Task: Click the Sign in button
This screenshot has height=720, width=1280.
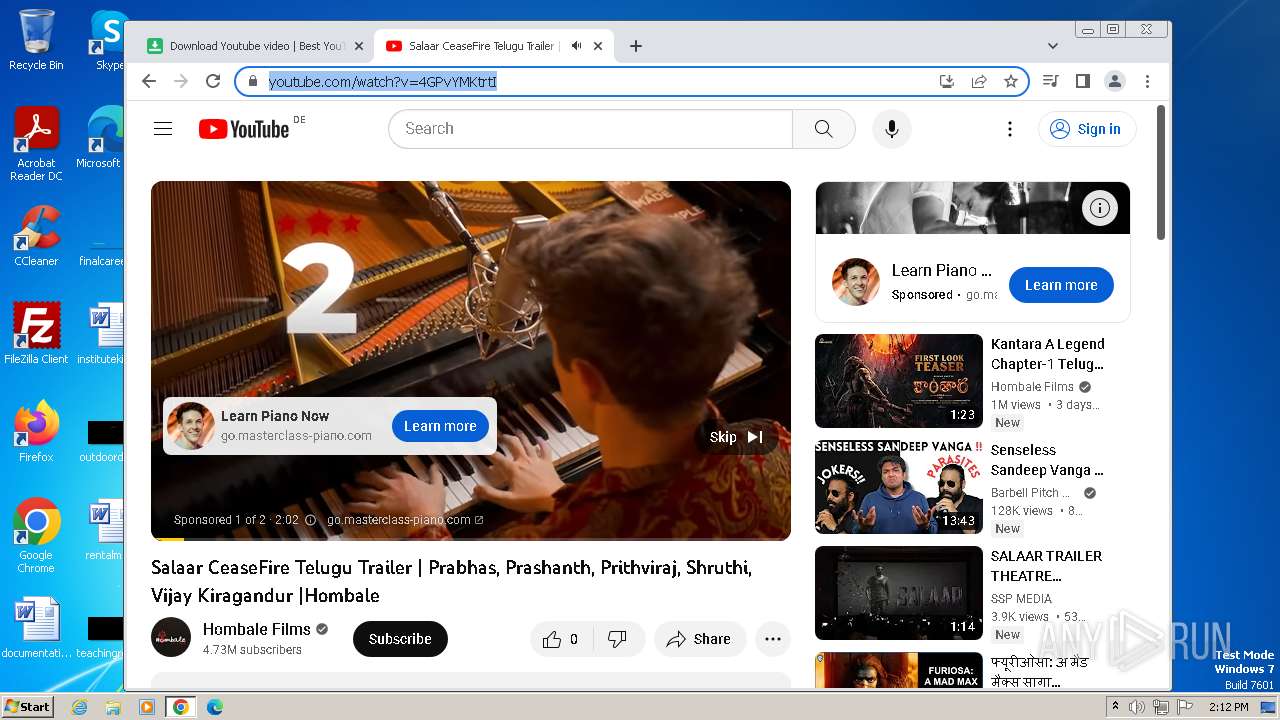Action: coord(1087,129)
